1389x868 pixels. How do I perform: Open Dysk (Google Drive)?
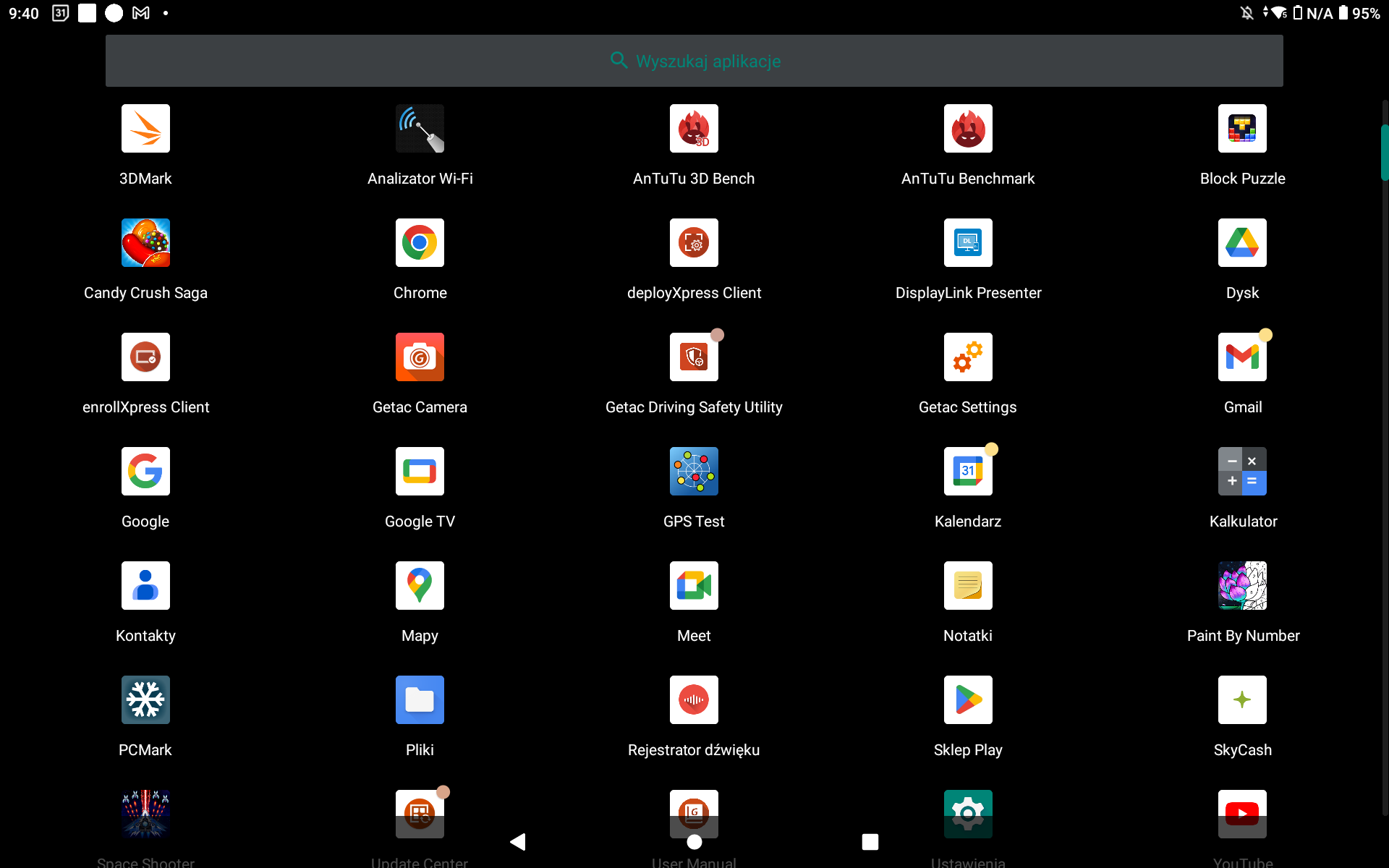pyautogui.click(x=1242, y=243)
